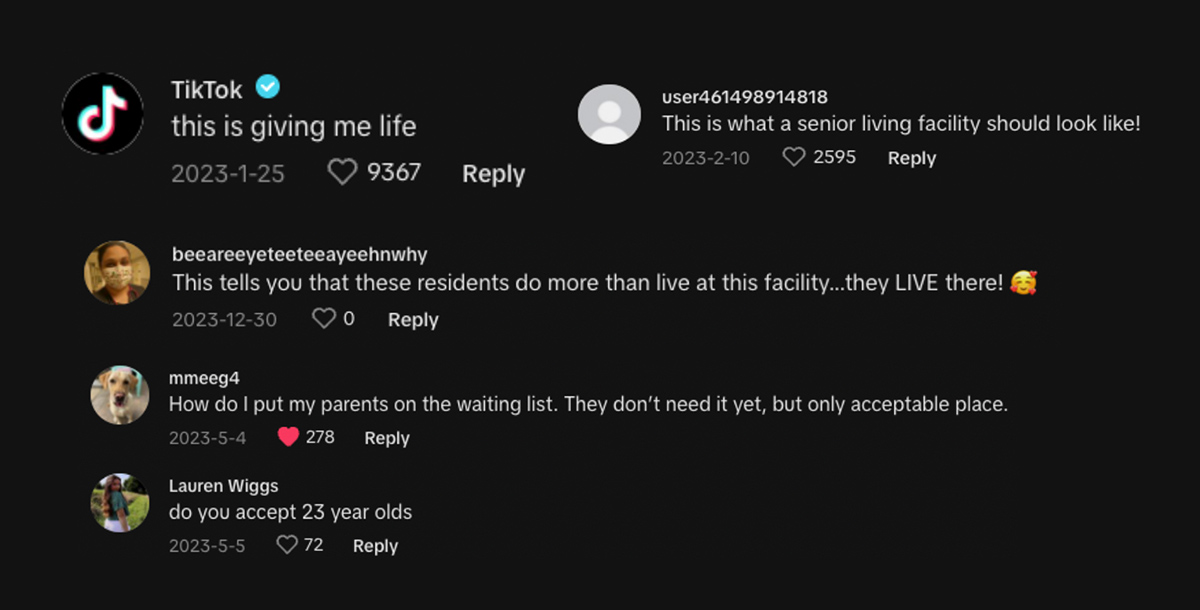Open TikTok's profile picture logo

point(102,113)
